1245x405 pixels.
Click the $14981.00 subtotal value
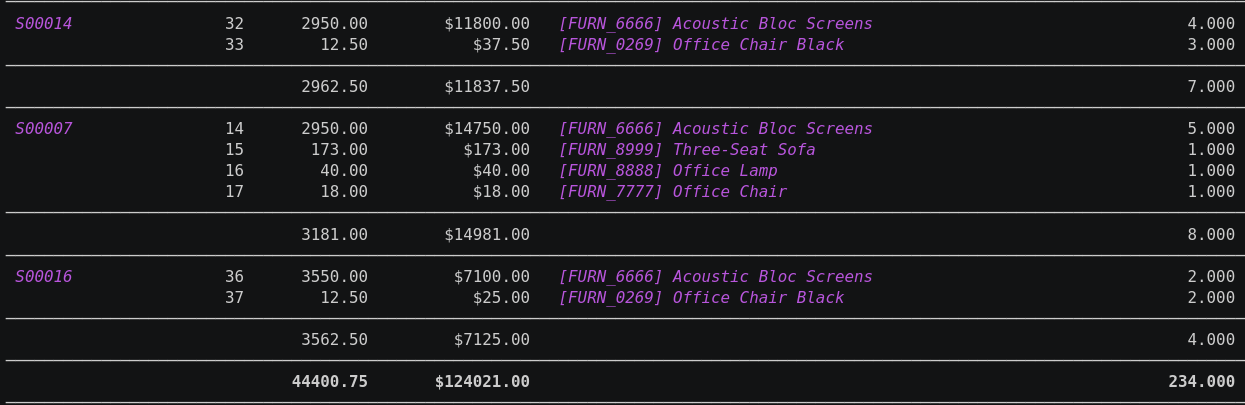click(487, 235)
